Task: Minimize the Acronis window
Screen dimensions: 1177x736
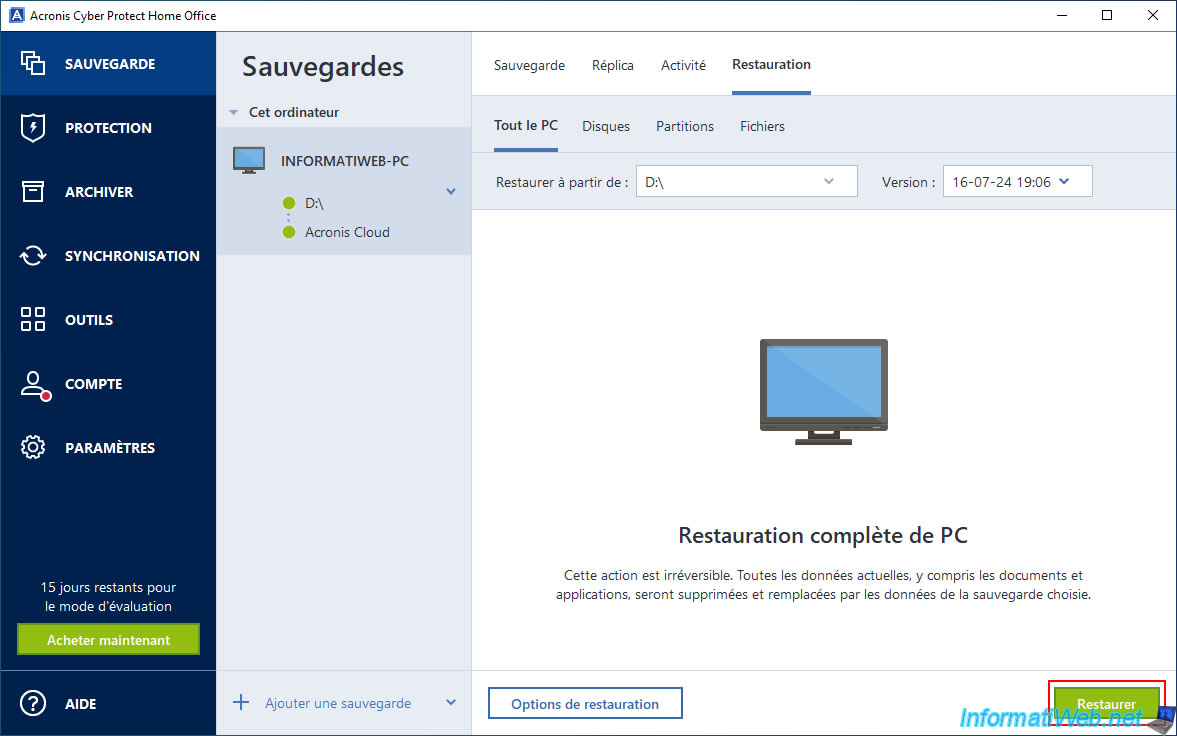Action: (1061, 15)
